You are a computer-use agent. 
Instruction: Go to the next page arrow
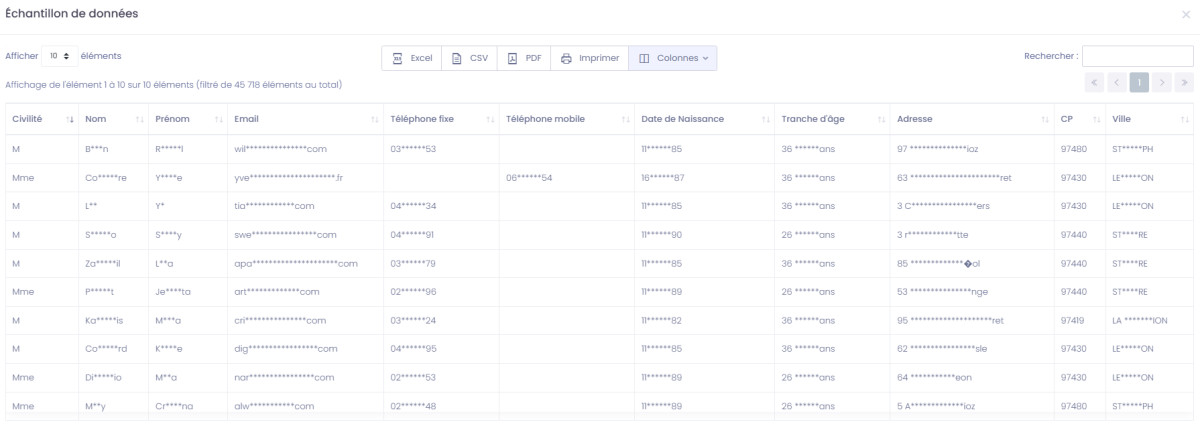tap(1162, 82)
